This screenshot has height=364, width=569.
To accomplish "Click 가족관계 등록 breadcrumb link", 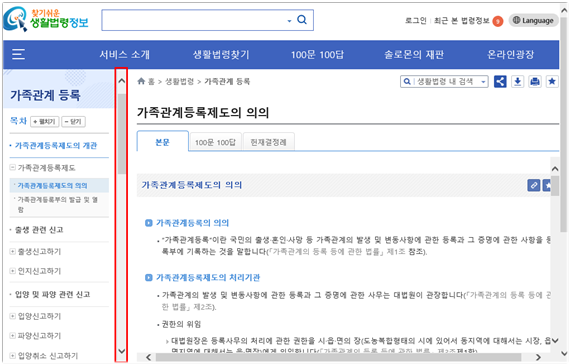I will point(227,81).
